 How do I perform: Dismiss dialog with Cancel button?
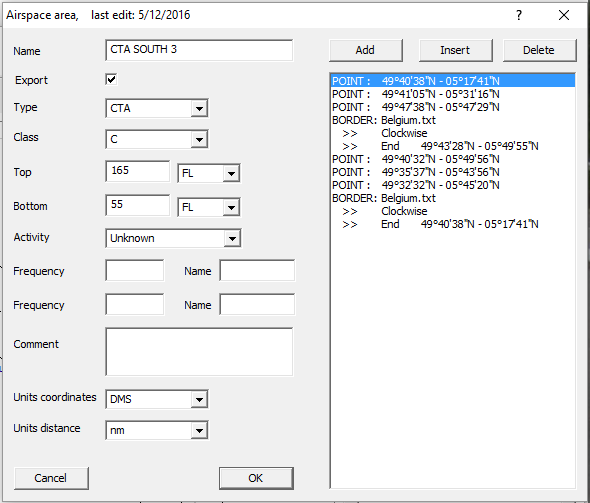coord(51,478)
